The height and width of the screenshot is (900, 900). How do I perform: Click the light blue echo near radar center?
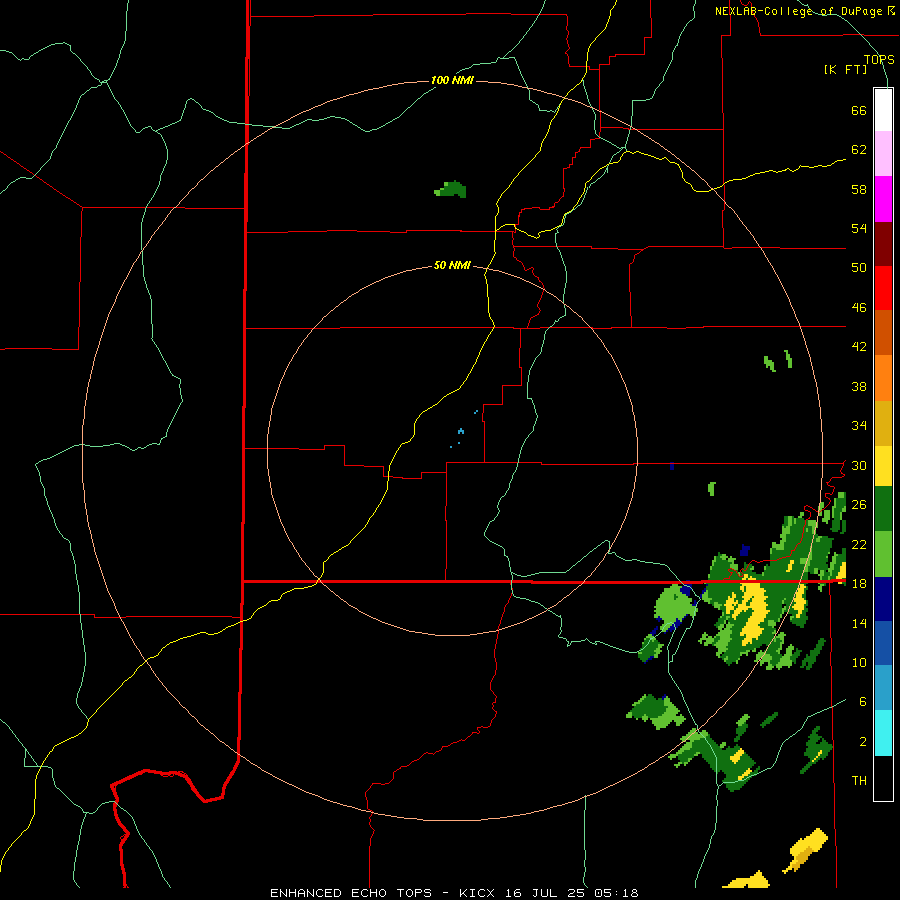click(x=461, y=431)
